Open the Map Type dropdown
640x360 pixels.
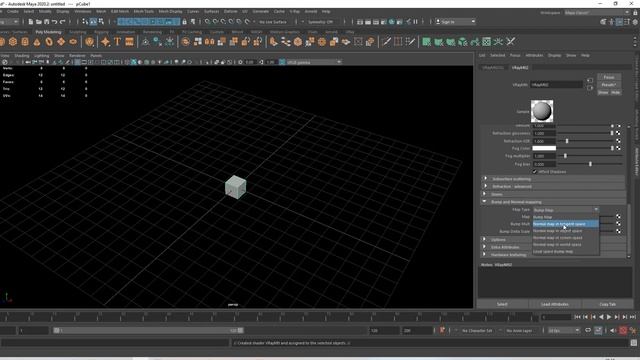tap(566, 210)
